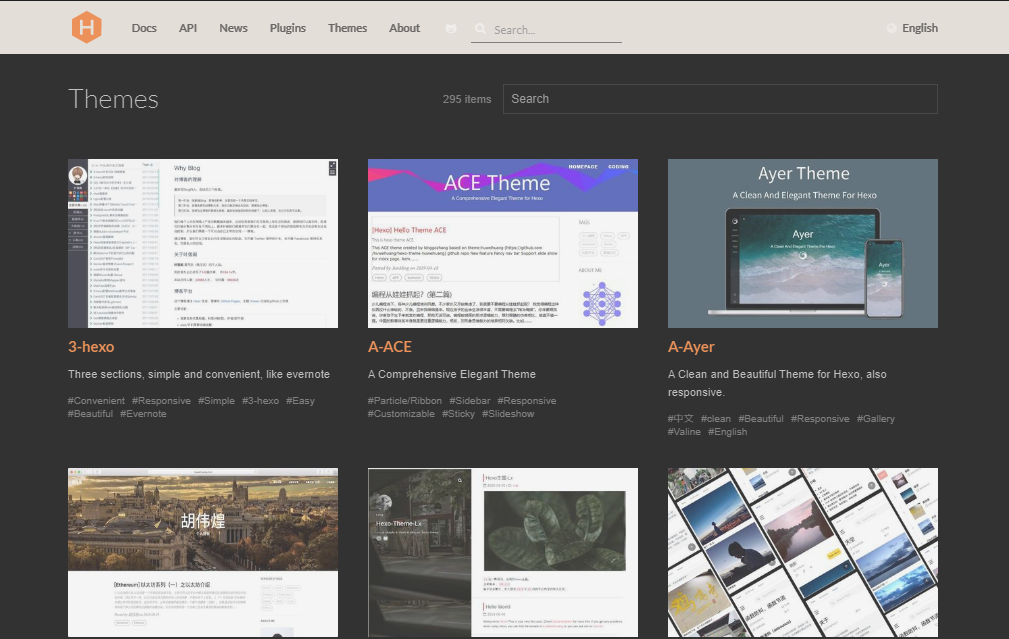Viewport: 1009px width, 639px height.
Task: Click the globe icon beside English
Action: coord(891,28)
